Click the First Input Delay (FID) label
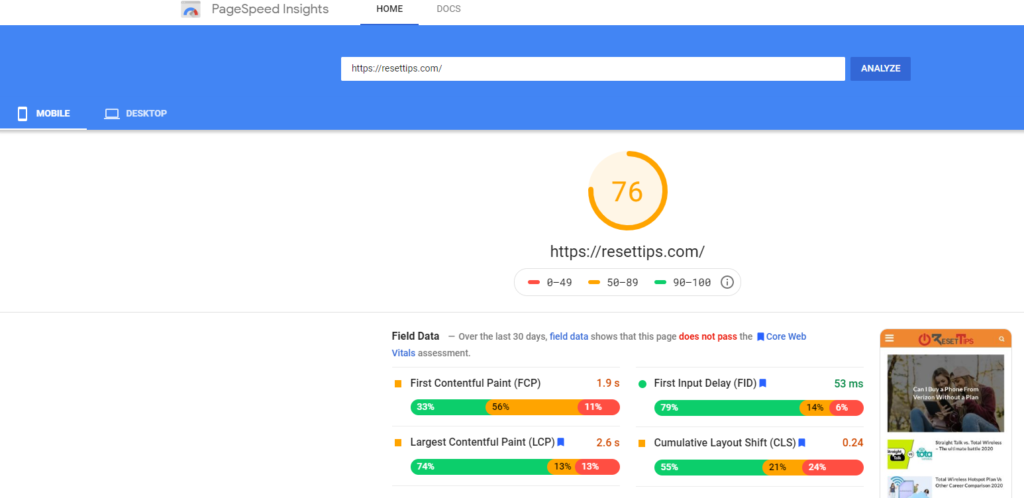Viewport: 1024px width, 498px height. 705,384
